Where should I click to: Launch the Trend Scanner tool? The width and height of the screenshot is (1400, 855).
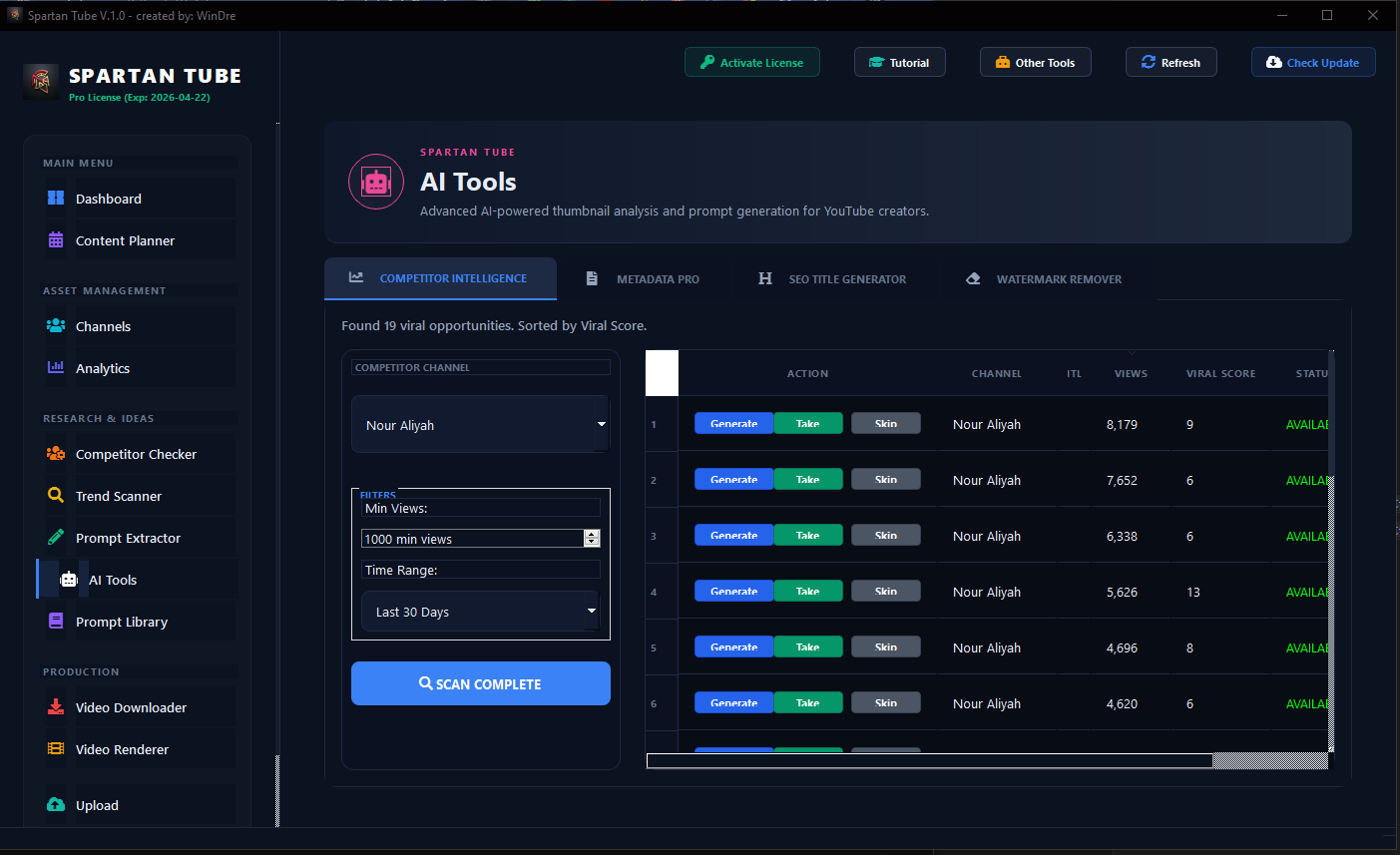(x=56, y=496)
